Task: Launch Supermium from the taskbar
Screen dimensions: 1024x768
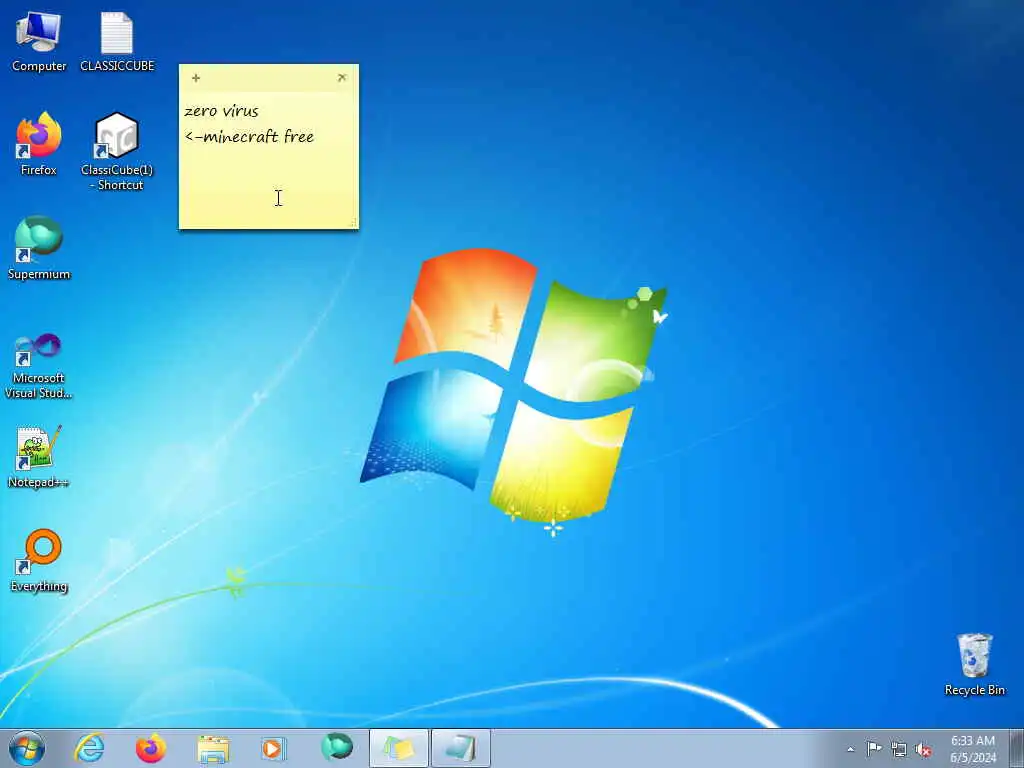Action: (337, 748)
